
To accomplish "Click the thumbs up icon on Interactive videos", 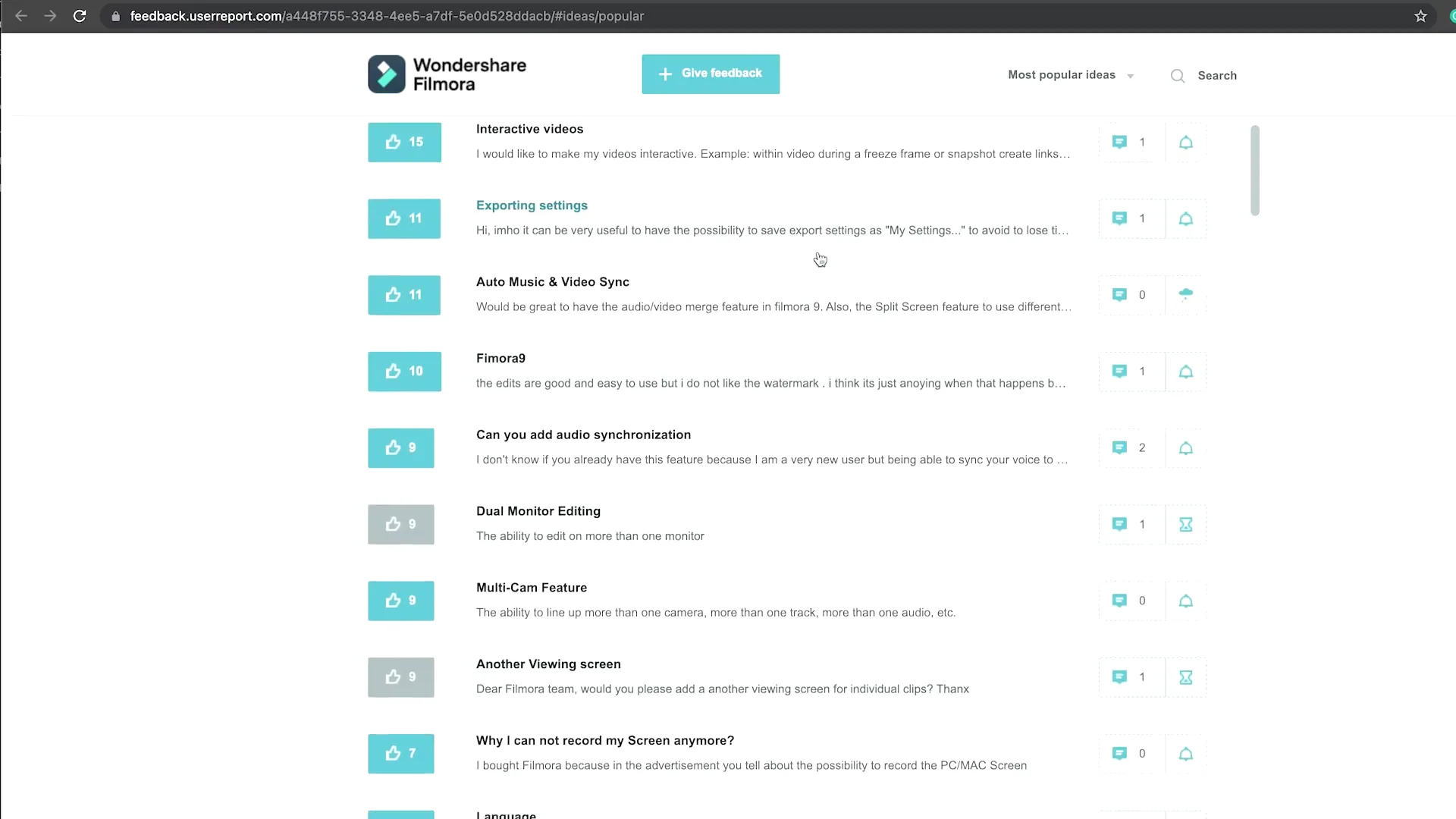I will click(392, 141).
